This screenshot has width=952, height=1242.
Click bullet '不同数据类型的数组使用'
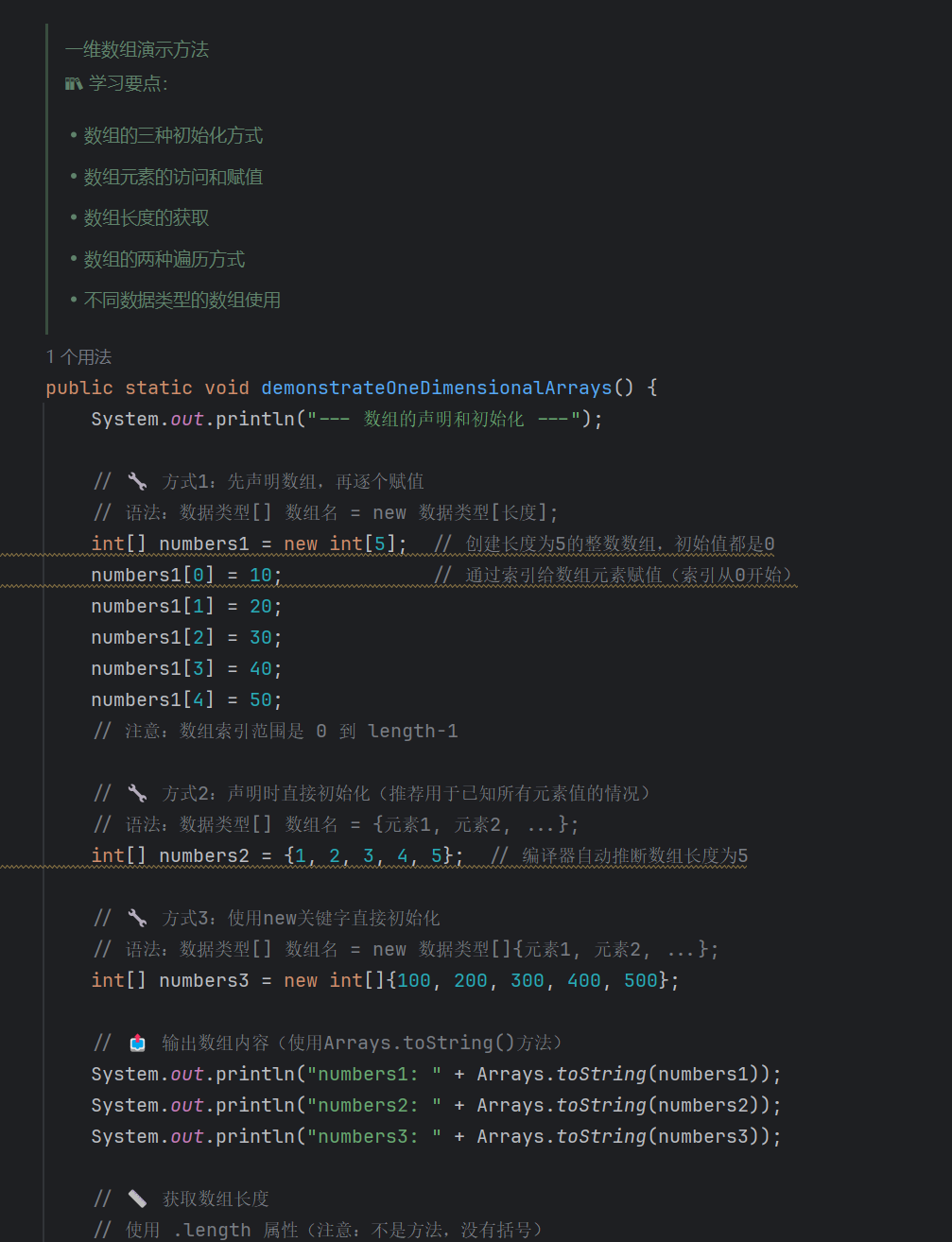[x=182, y=300]
